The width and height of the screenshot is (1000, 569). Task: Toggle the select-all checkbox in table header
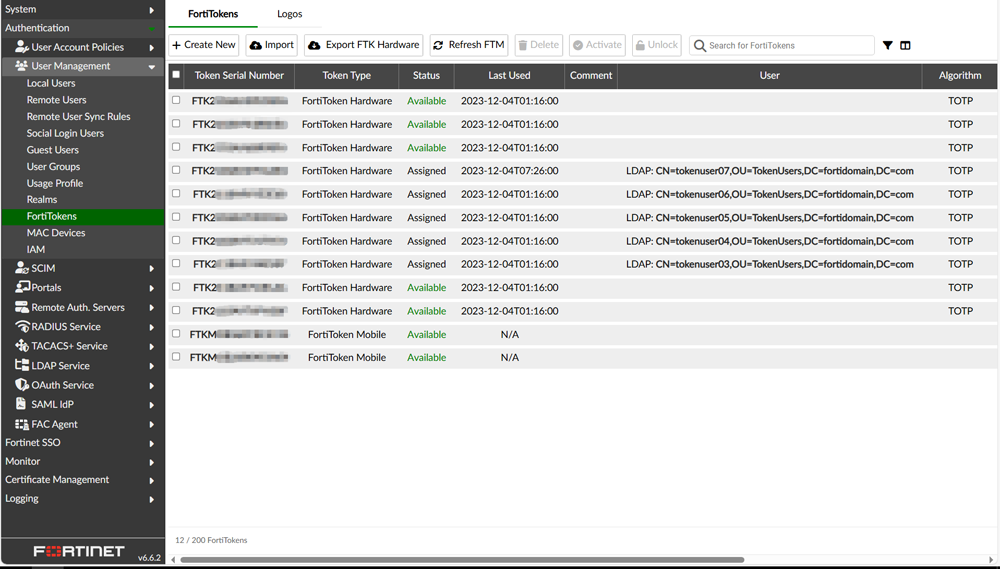176,75
